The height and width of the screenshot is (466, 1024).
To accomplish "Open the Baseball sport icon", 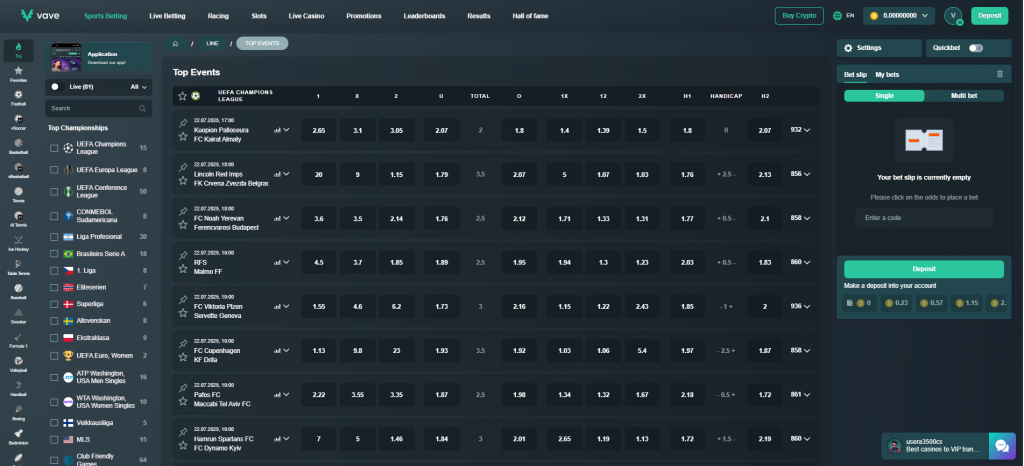I will tap(18, 288).
